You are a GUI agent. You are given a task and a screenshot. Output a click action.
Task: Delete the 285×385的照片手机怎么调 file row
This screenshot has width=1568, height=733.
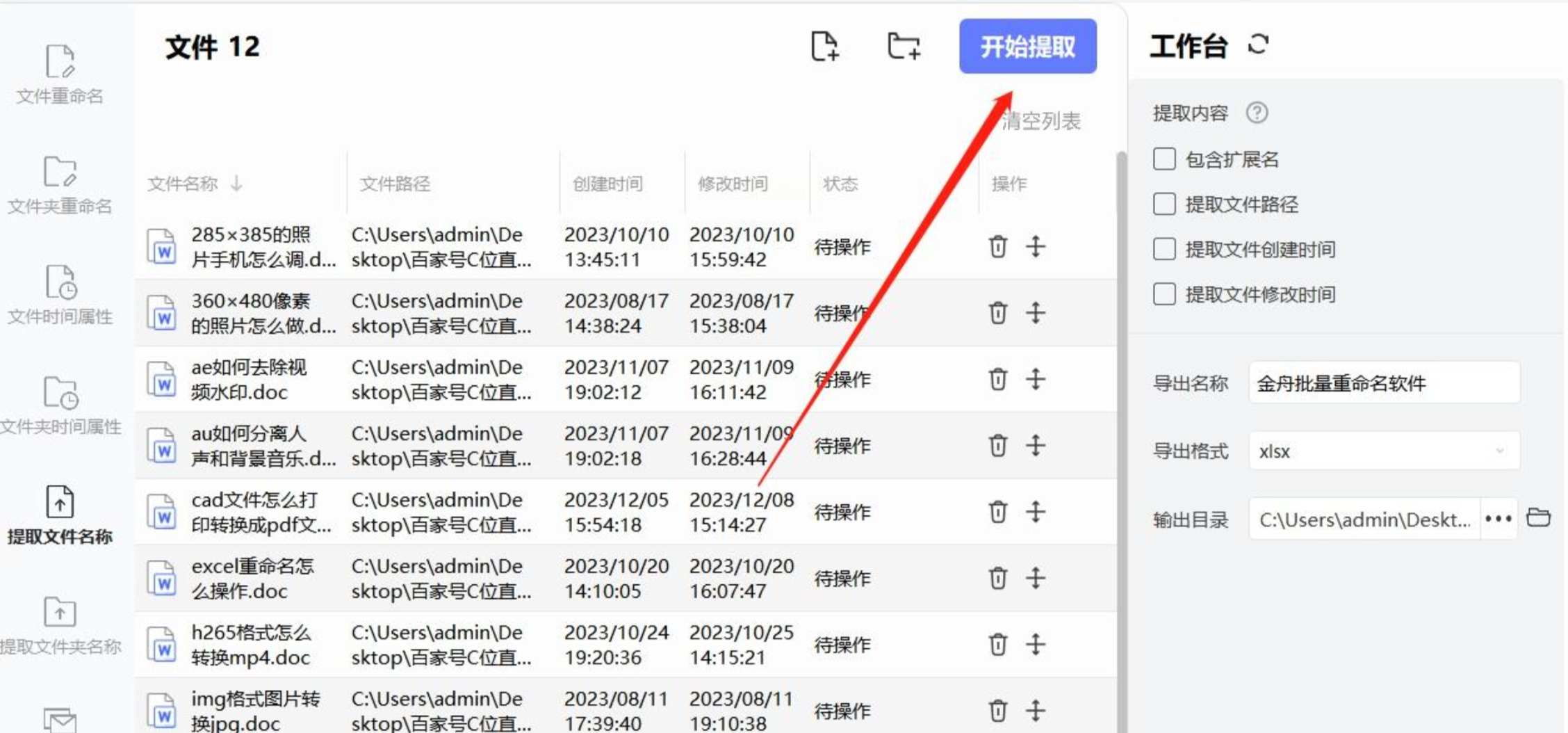tap(998, 246)
